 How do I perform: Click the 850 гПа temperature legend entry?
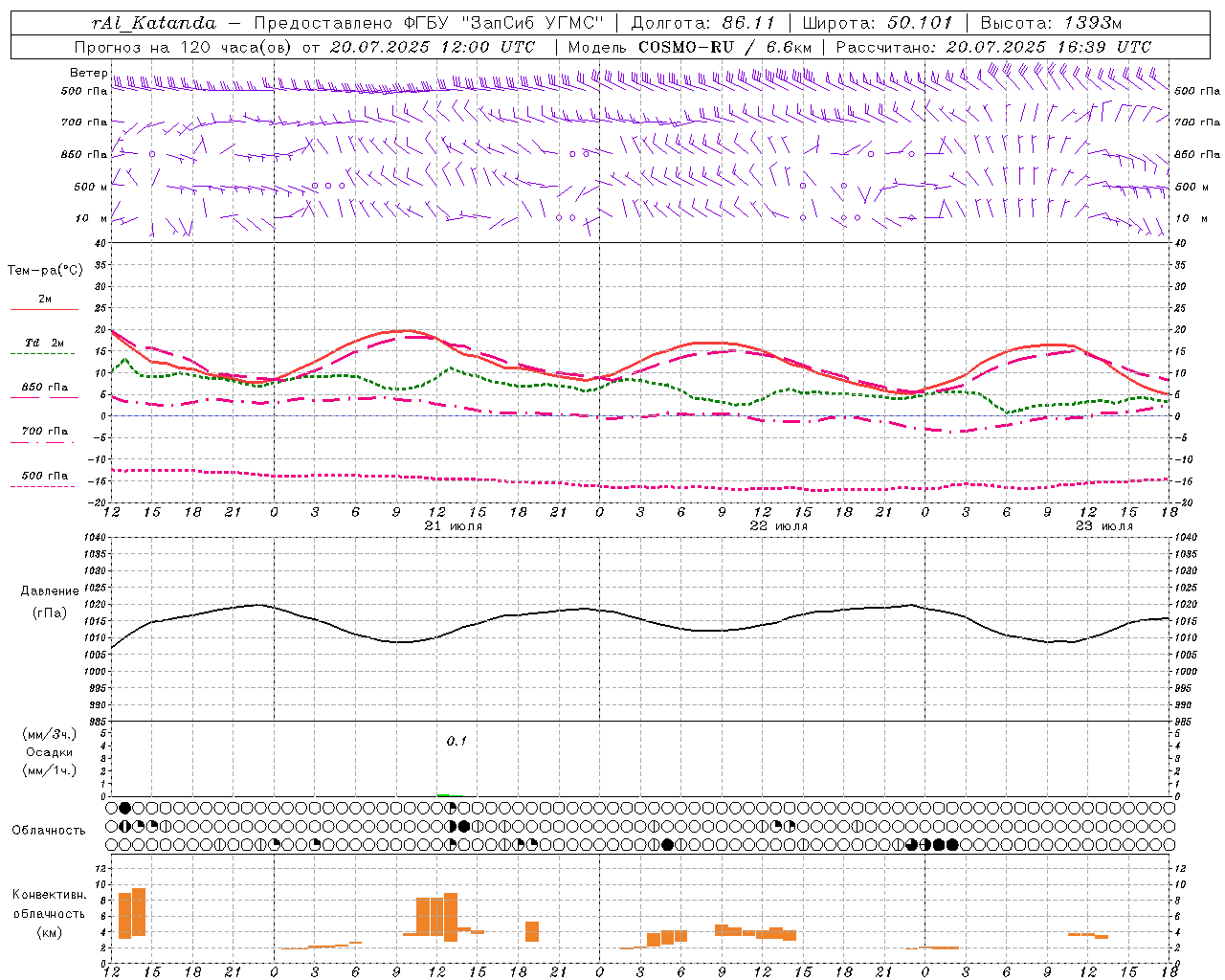(x=44, y=388)
